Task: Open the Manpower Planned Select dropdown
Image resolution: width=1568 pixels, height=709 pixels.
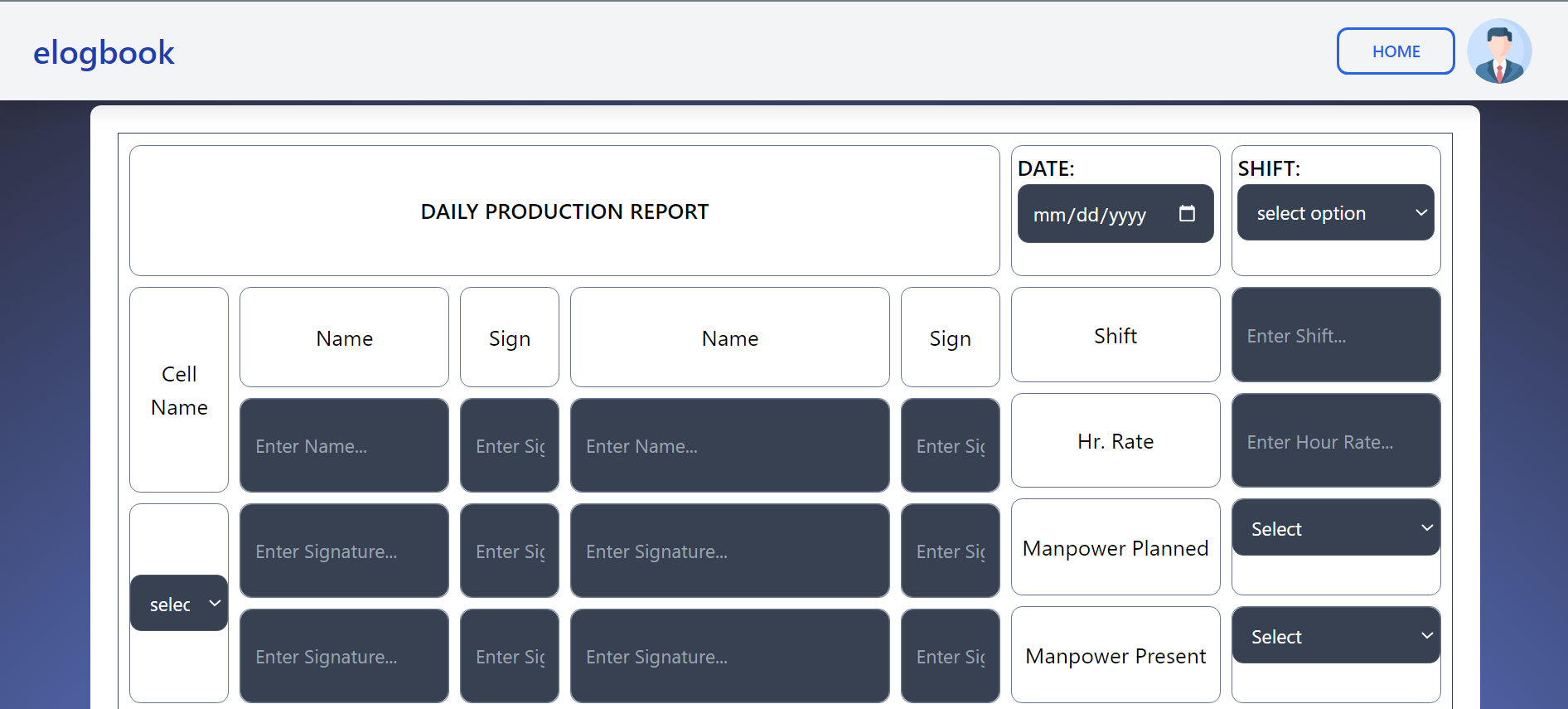Action: click(x=1336, y=528)
